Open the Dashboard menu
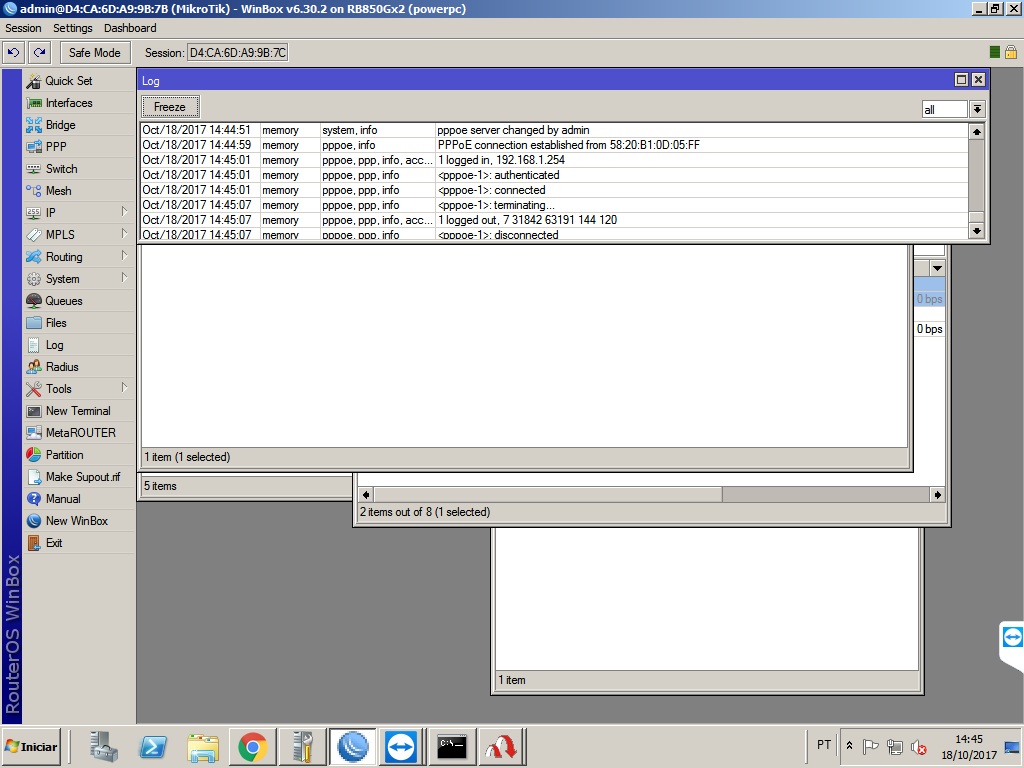This screenshot has height=768, width=1024. [x=130, y=28]
